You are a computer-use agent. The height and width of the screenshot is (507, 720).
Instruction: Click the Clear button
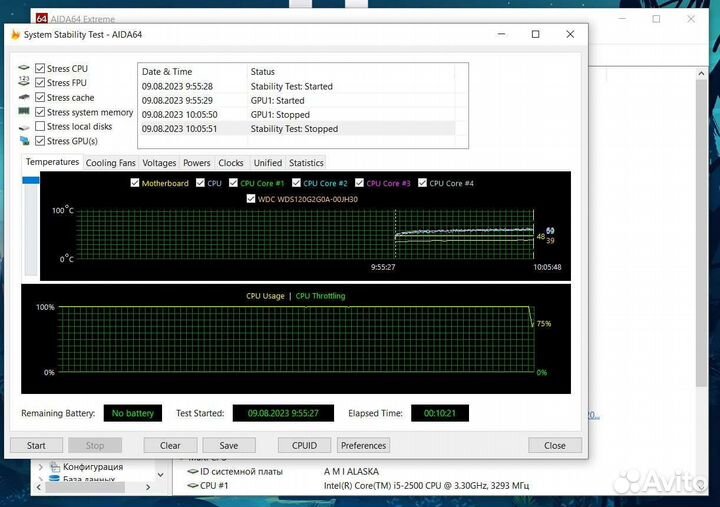coord(170,445)
